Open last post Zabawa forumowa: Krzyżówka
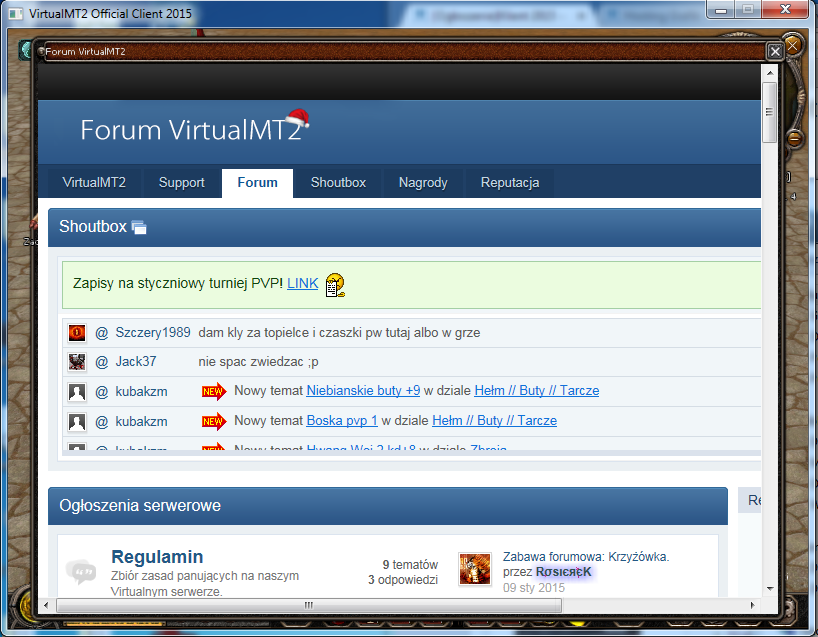818x637 pixels. [586, 557]
